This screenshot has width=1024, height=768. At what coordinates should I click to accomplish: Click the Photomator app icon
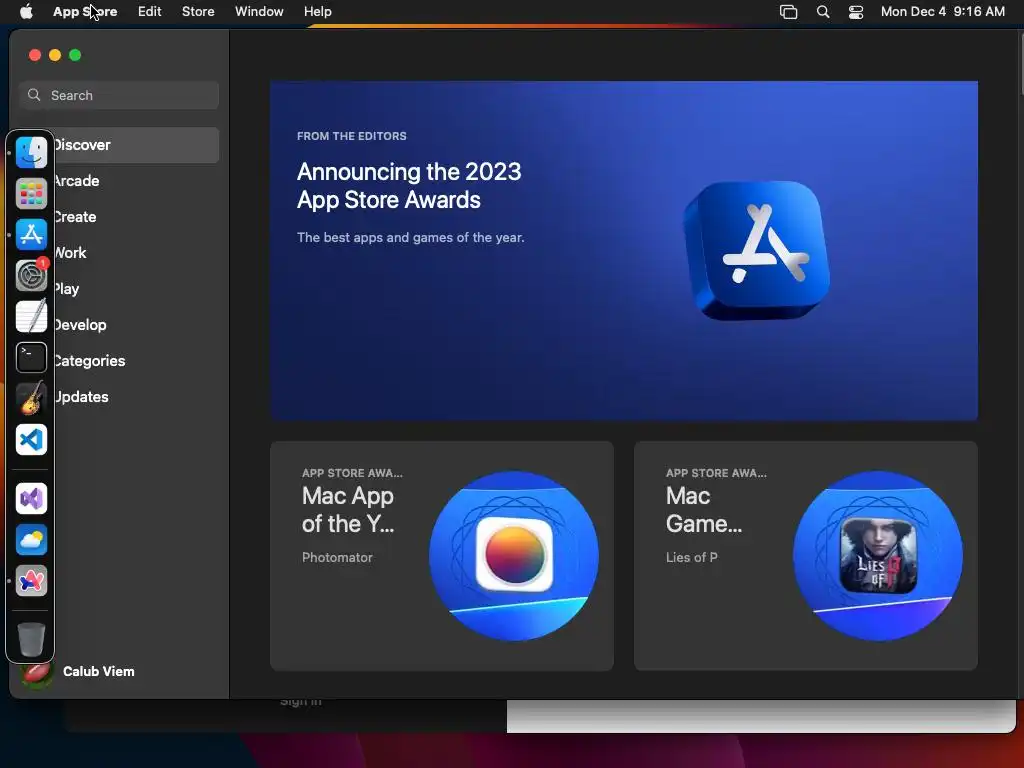click(514, 555)
